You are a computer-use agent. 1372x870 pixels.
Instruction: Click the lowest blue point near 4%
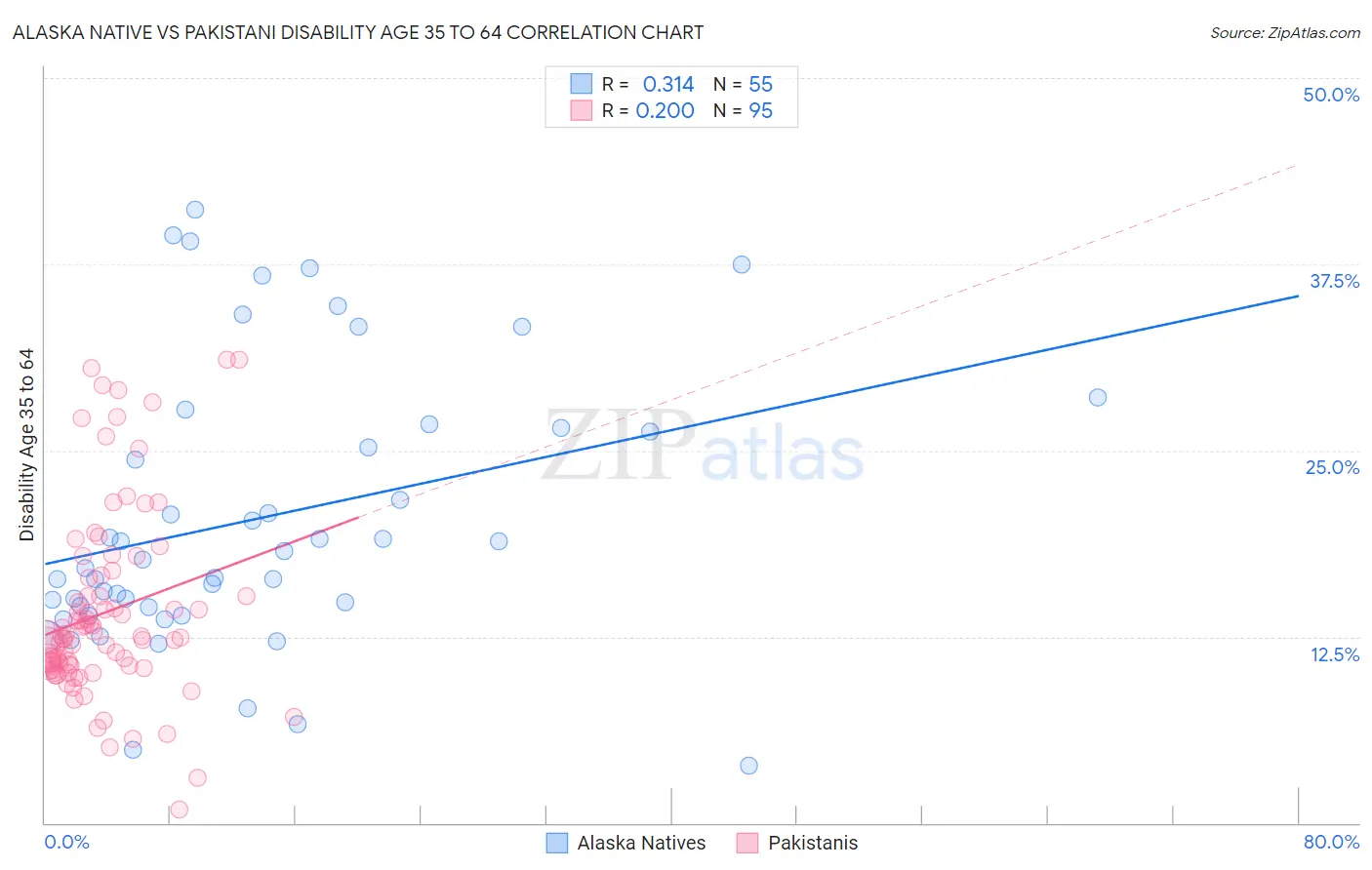pyautogui.click(x=748, y=766)
